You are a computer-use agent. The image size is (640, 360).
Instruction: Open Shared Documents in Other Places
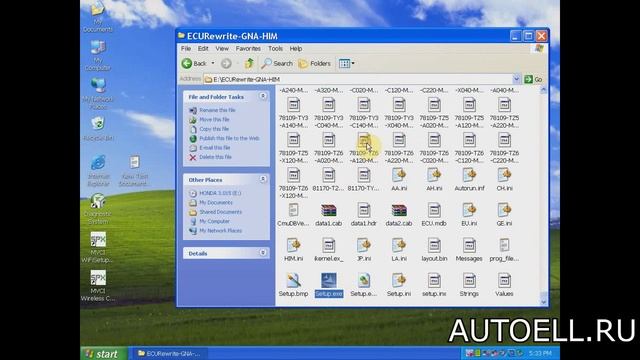point(220,212)
